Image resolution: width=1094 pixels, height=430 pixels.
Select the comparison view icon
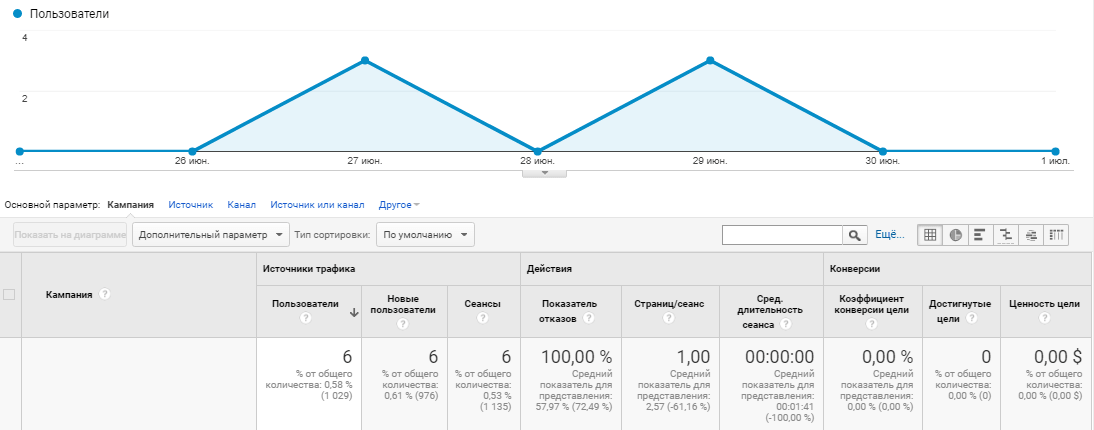pos(1005,235)
